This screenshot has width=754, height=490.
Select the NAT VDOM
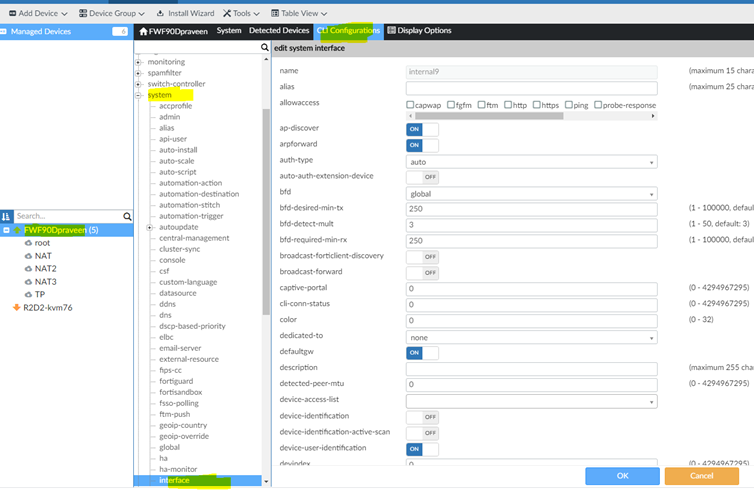43,256
